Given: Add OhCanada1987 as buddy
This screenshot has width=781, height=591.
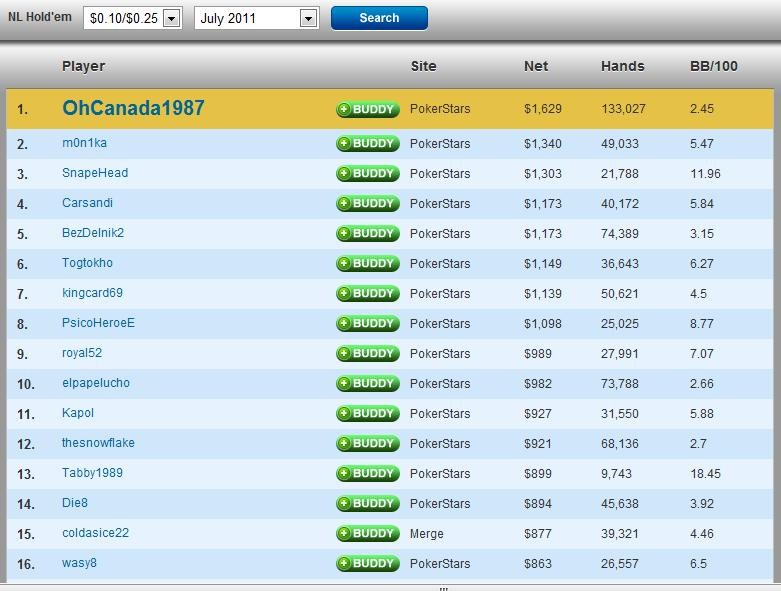Looking at the screenshot, I should (368, 109).
